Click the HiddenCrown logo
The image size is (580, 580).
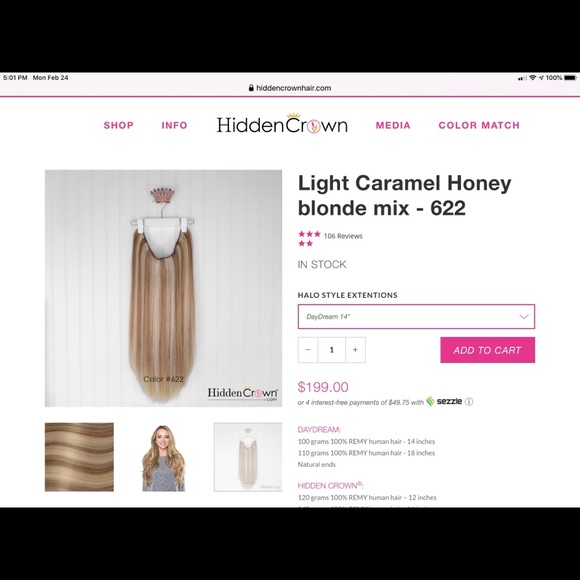click(282, 123)
